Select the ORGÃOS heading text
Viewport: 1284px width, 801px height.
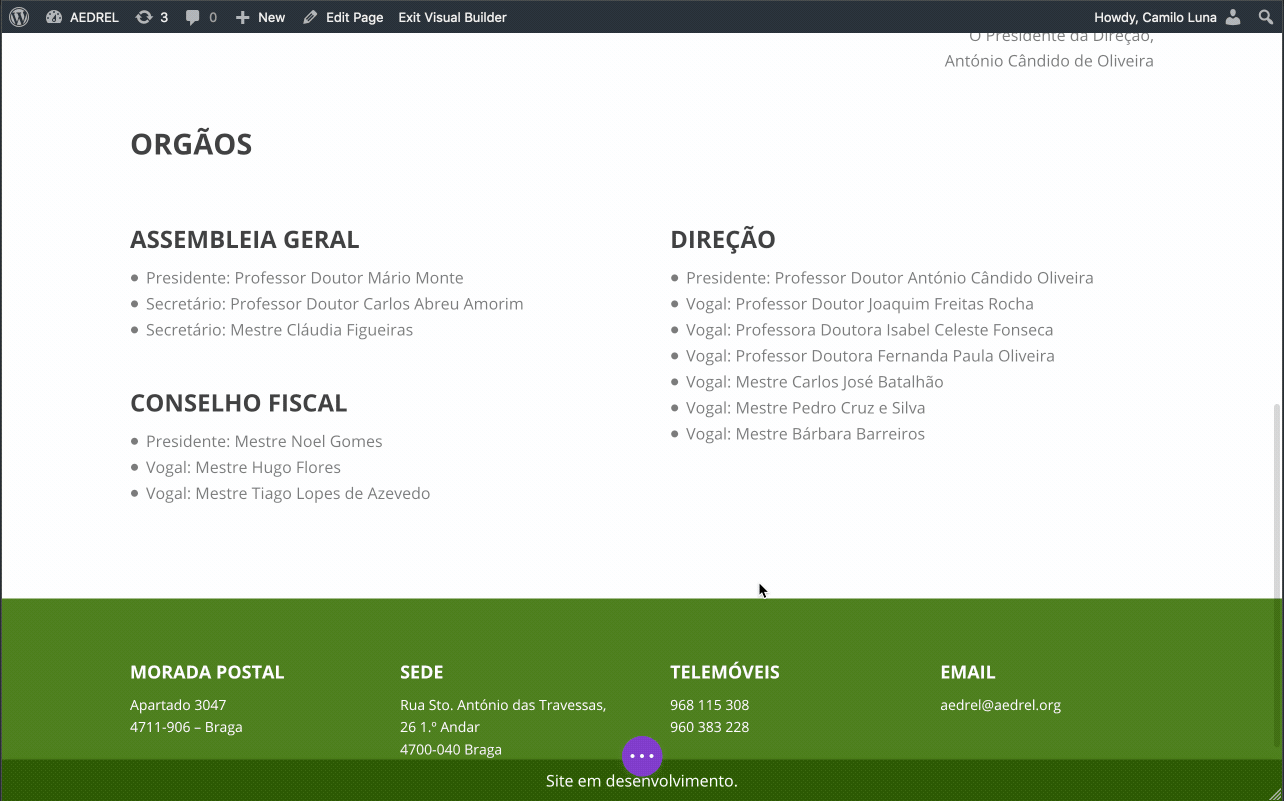pyautogui.click(x=191, y=144)
